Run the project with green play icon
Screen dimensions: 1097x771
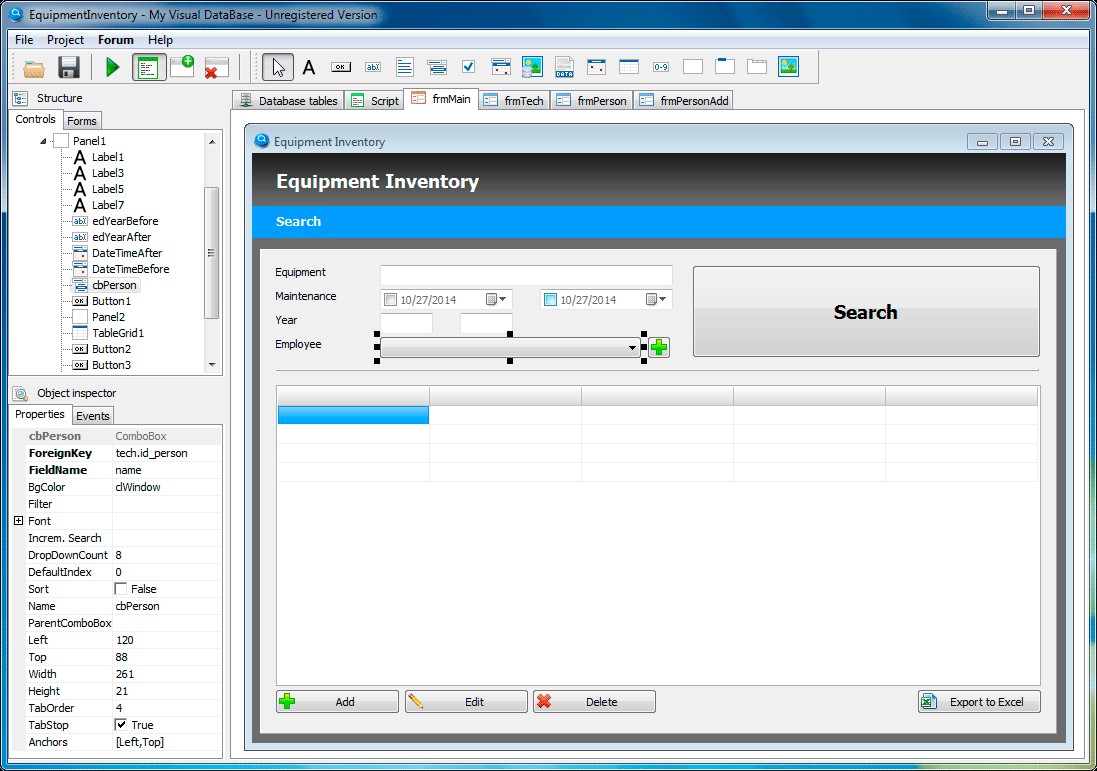112,68
